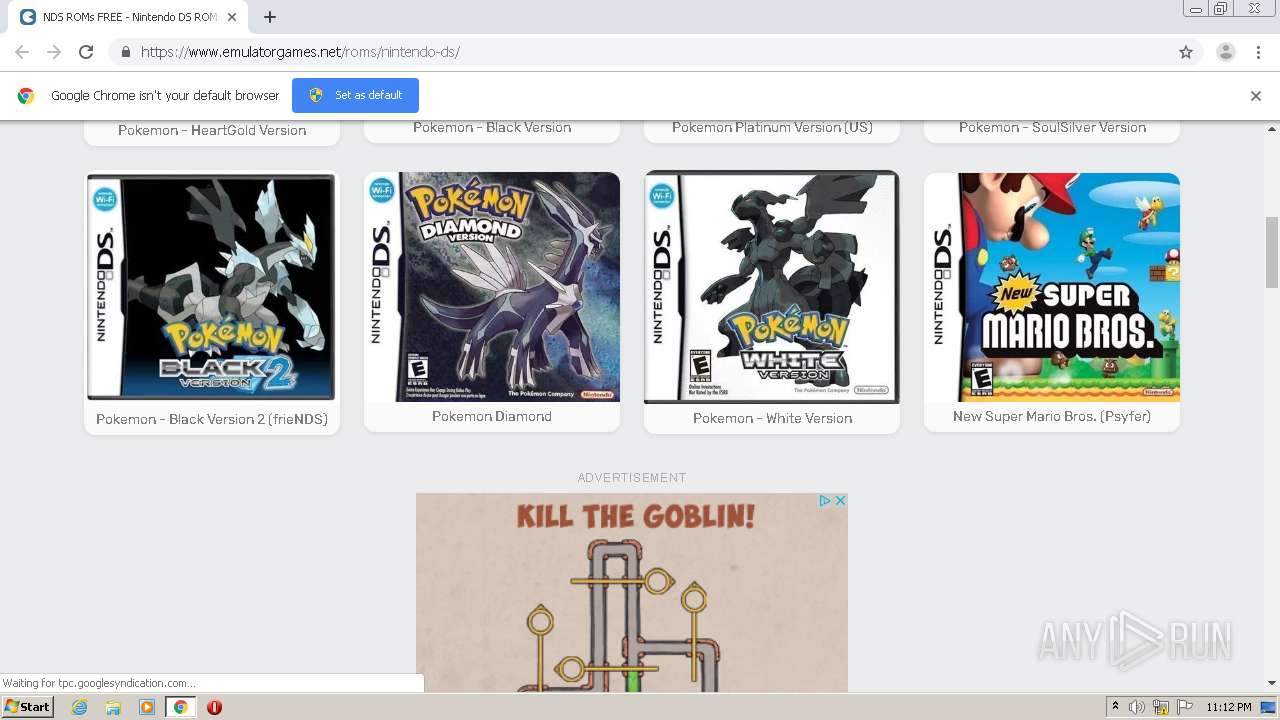Open the Pokemon Black Version 2 cover image
Screen dimensions: 1280x720
pyautogui.click(x=212, y=287)
